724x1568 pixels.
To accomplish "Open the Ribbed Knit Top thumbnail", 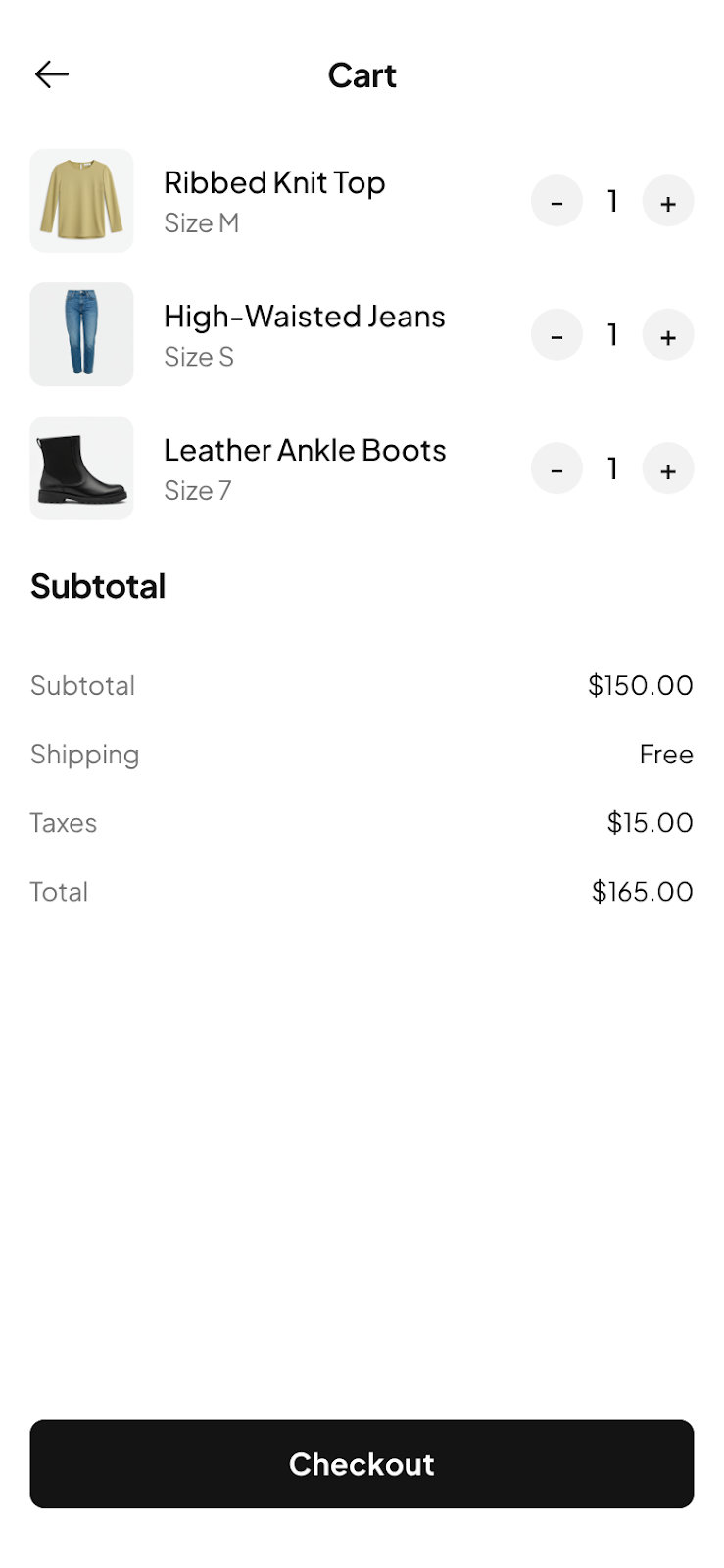I will tap(81, 201).
